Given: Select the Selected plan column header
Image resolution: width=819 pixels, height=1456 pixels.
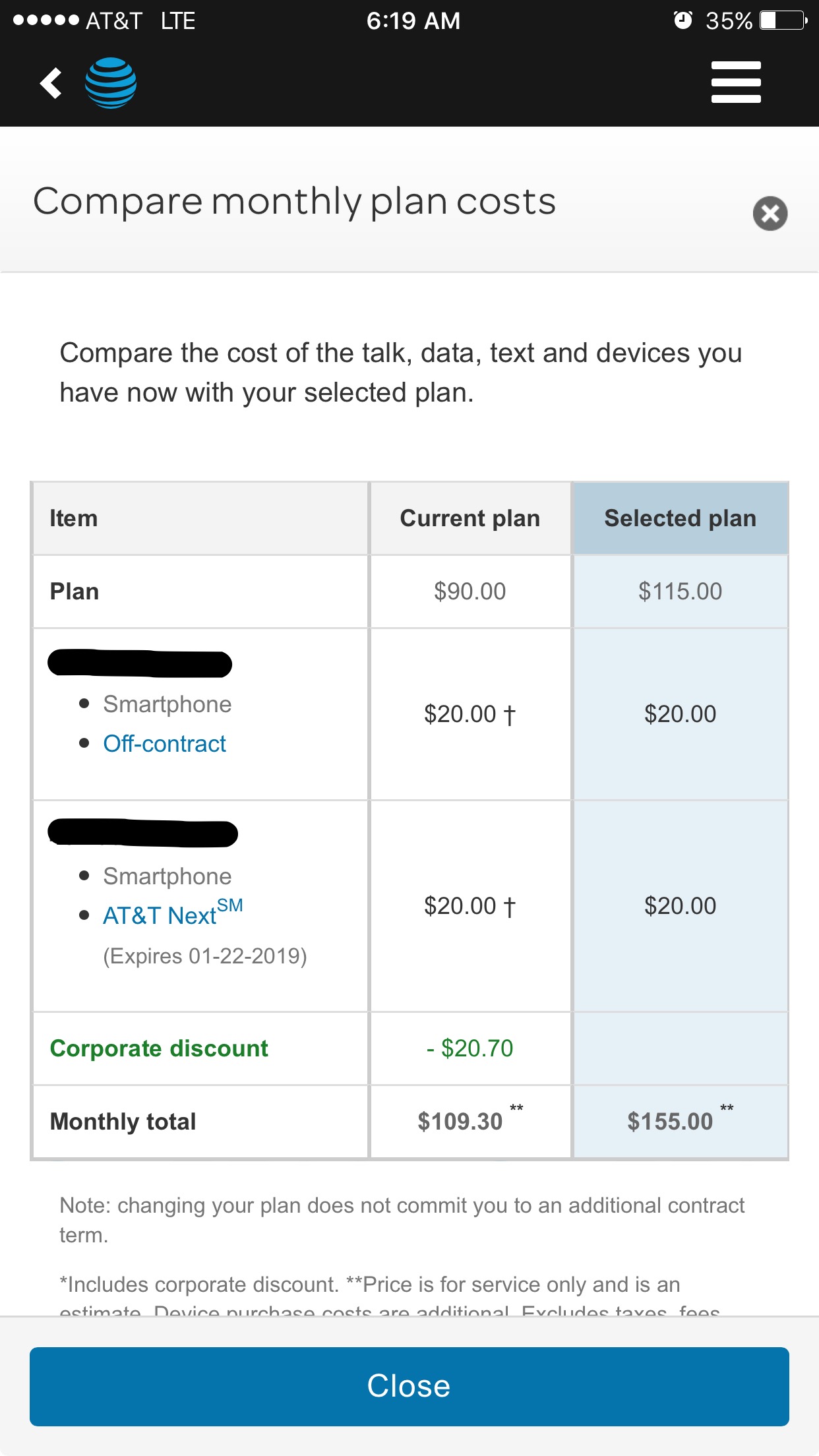Looking at the screenshot, I should pos(681,518).
